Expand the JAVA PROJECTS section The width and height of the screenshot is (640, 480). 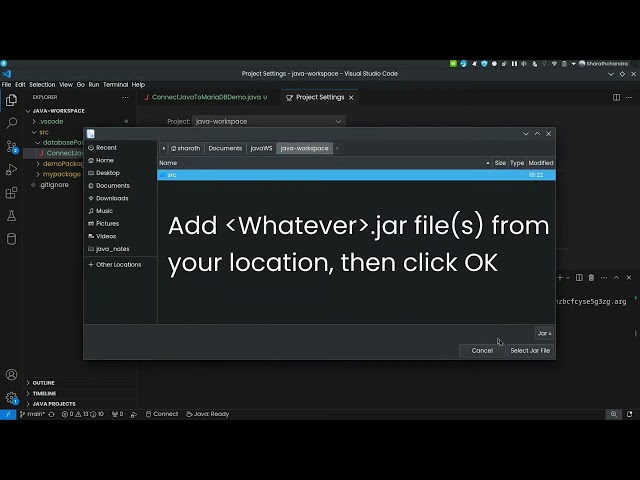coord(54,404)
